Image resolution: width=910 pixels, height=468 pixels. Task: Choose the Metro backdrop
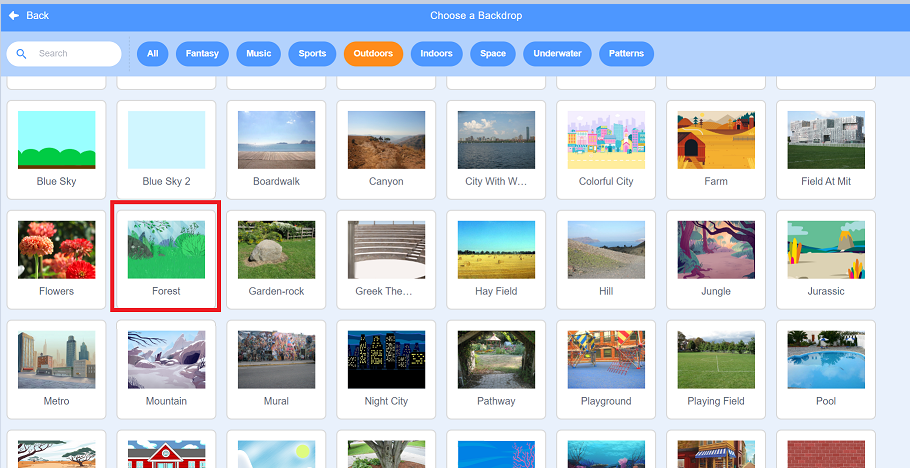(56, 369)
